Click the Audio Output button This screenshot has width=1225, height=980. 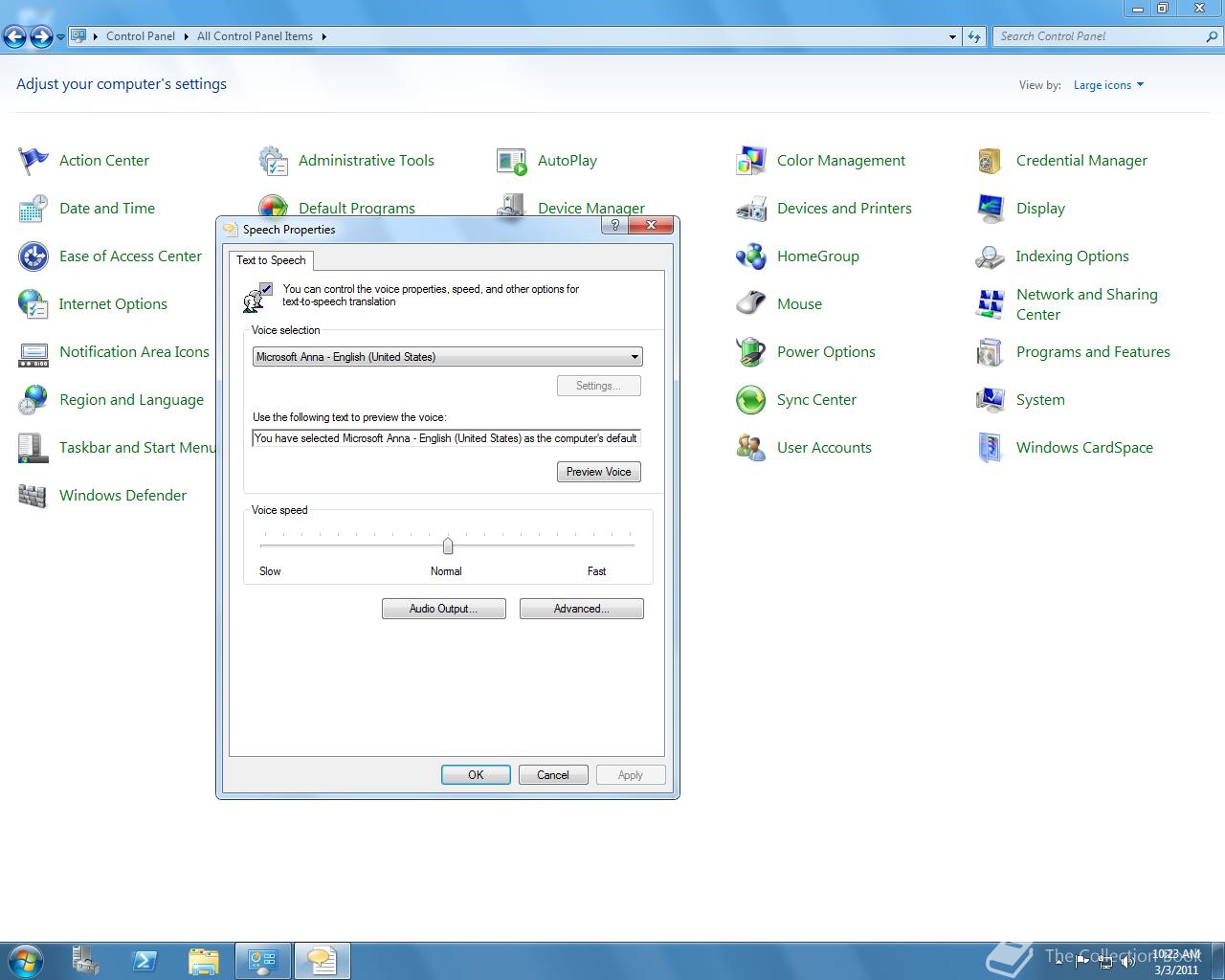pyautogui.click(x=444, y=609)
